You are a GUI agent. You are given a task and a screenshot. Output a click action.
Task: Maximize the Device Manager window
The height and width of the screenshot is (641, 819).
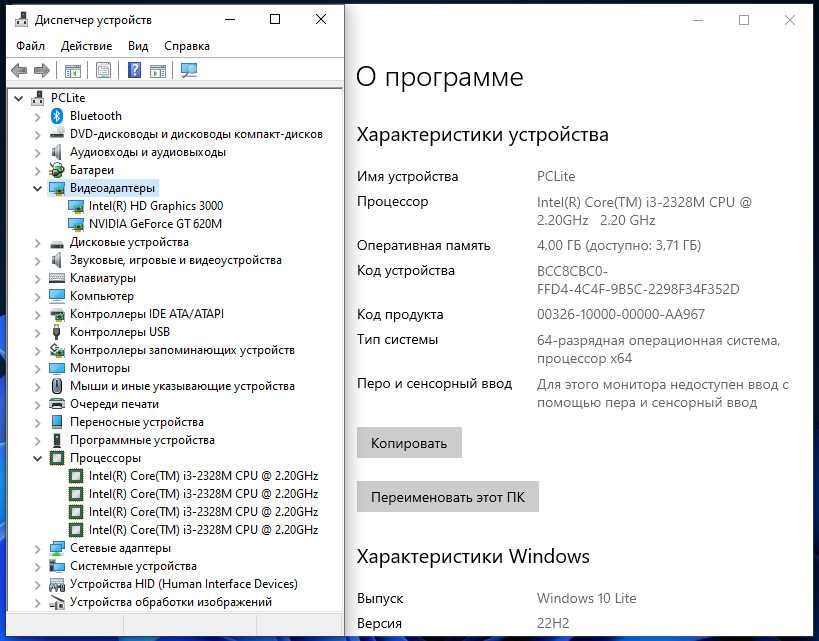275,19
